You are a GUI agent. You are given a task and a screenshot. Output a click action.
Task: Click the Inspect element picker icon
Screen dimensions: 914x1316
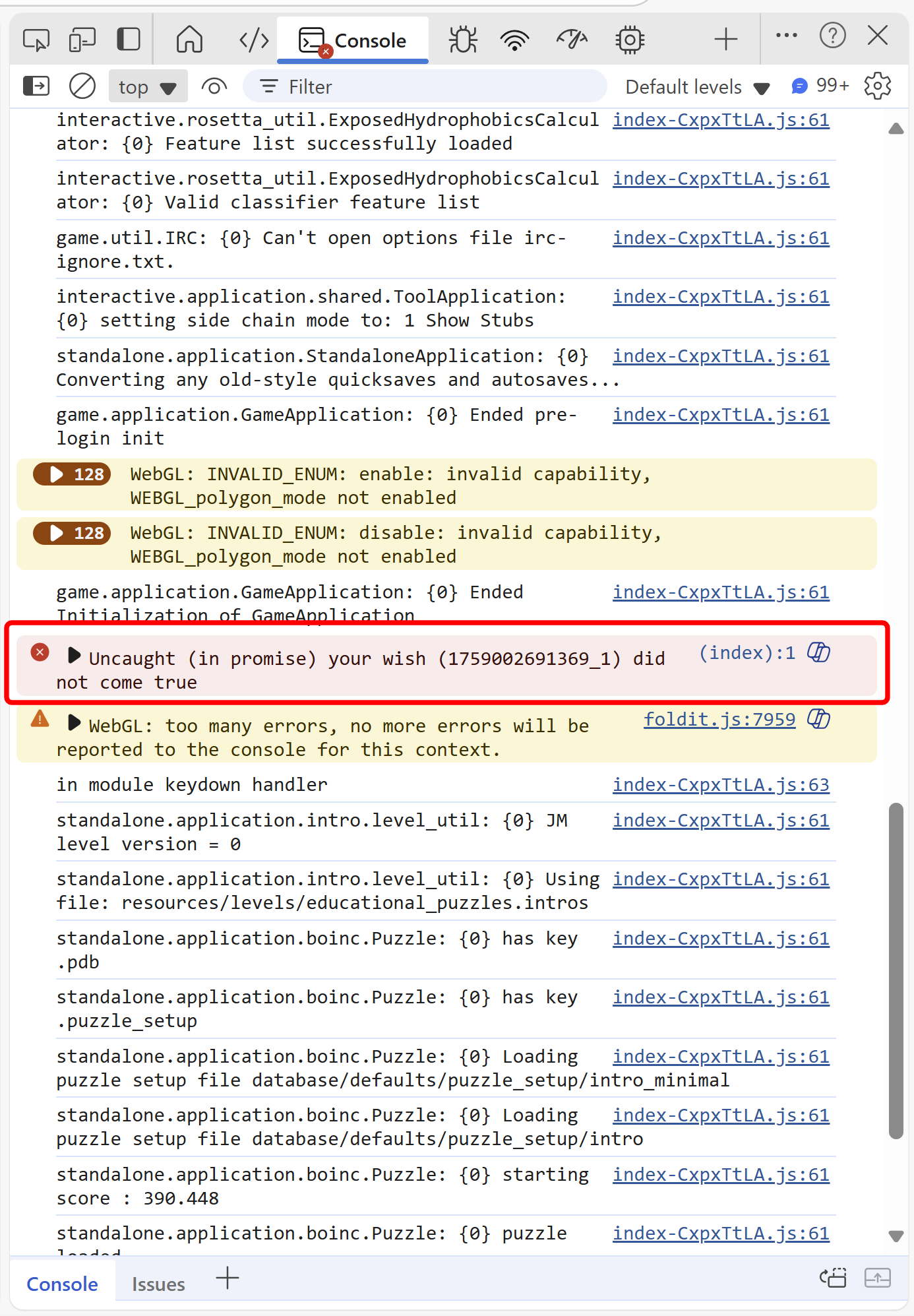[x=36, y=40]
